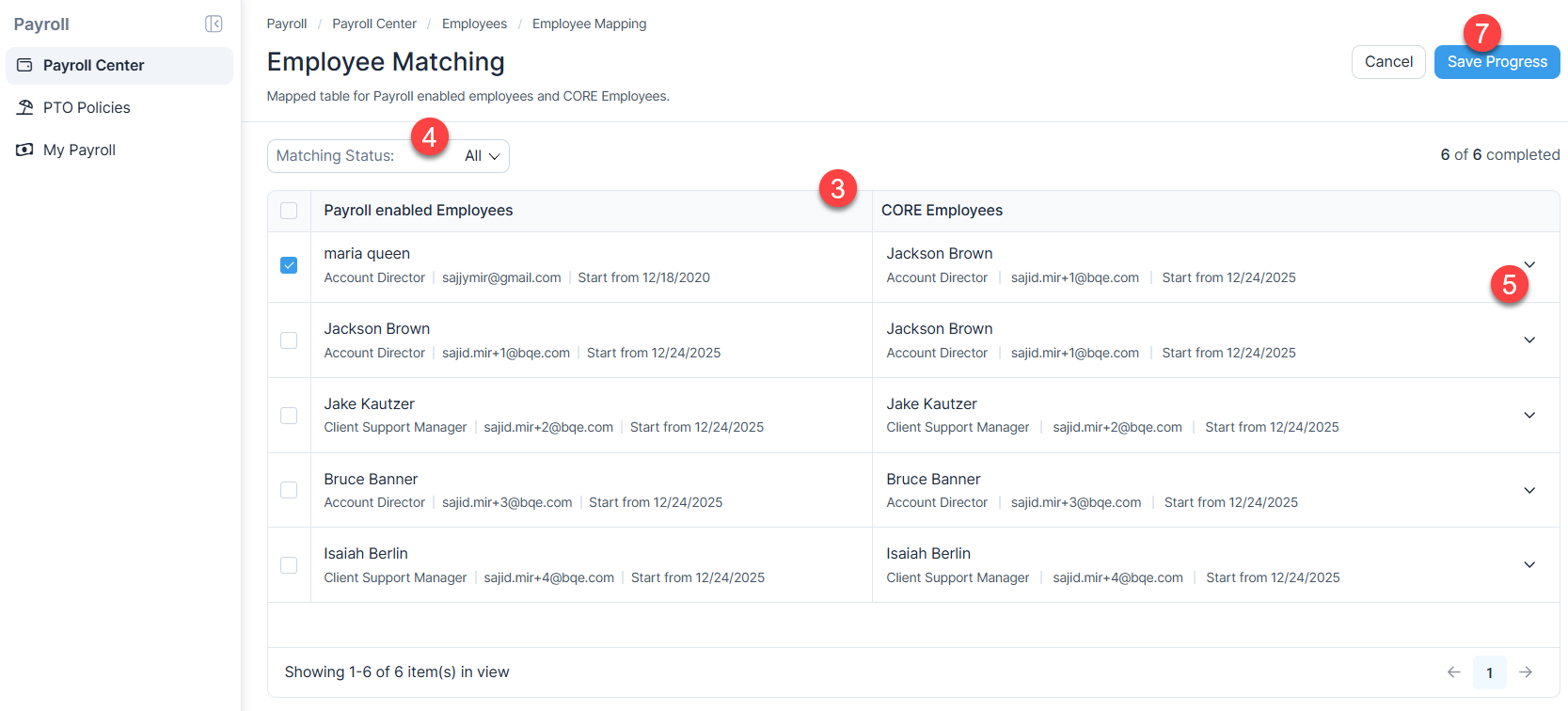Collapse the Payroll sidebar panel icon
This screenshot has width=1568, height=711.
pyautogui.click(x=214, y=24)
